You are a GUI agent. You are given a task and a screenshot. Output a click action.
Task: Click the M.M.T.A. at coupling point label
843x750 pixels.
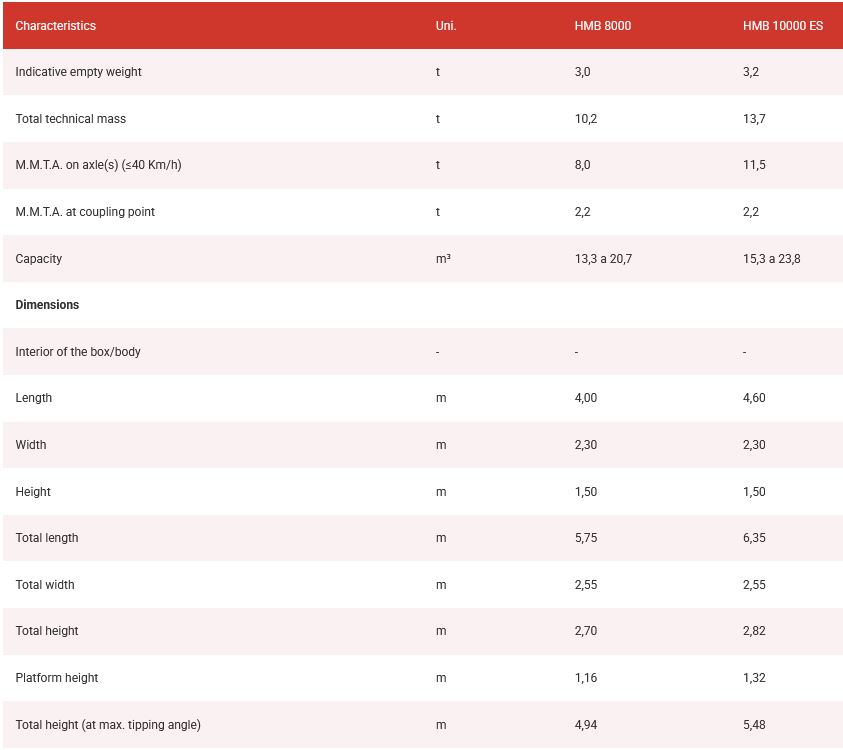click(x=85, y=212)
